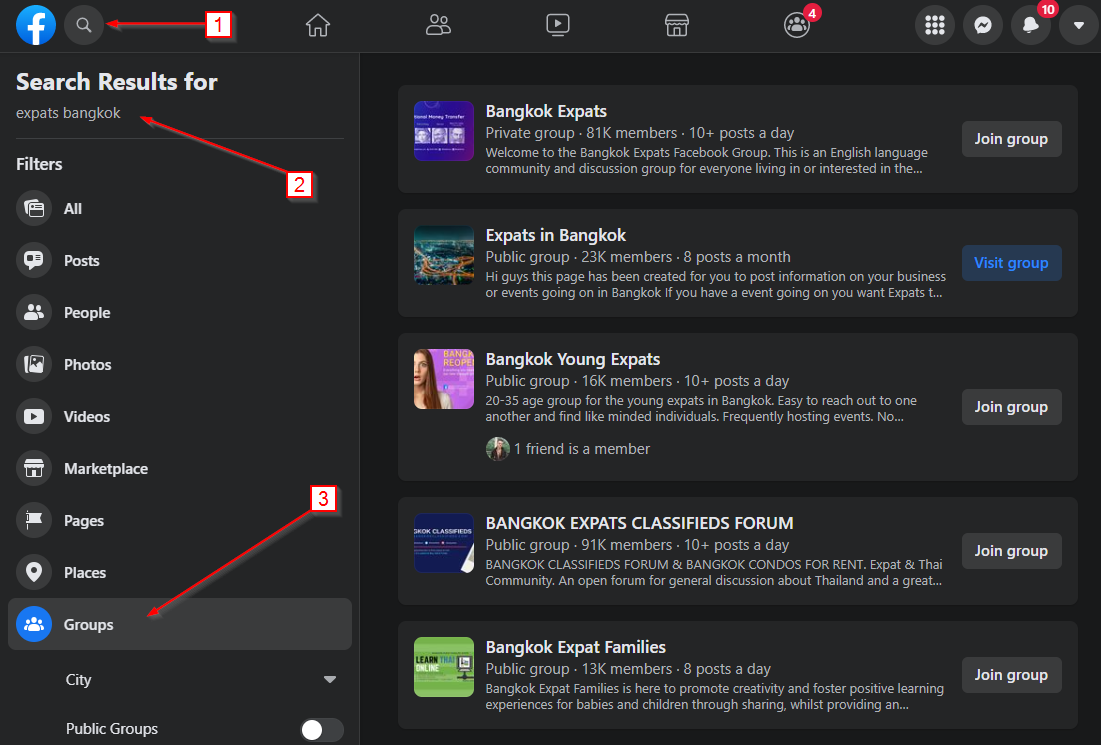Select the All filter
The height and width of the screenshot is (745, 1101).
coord(180,209)
